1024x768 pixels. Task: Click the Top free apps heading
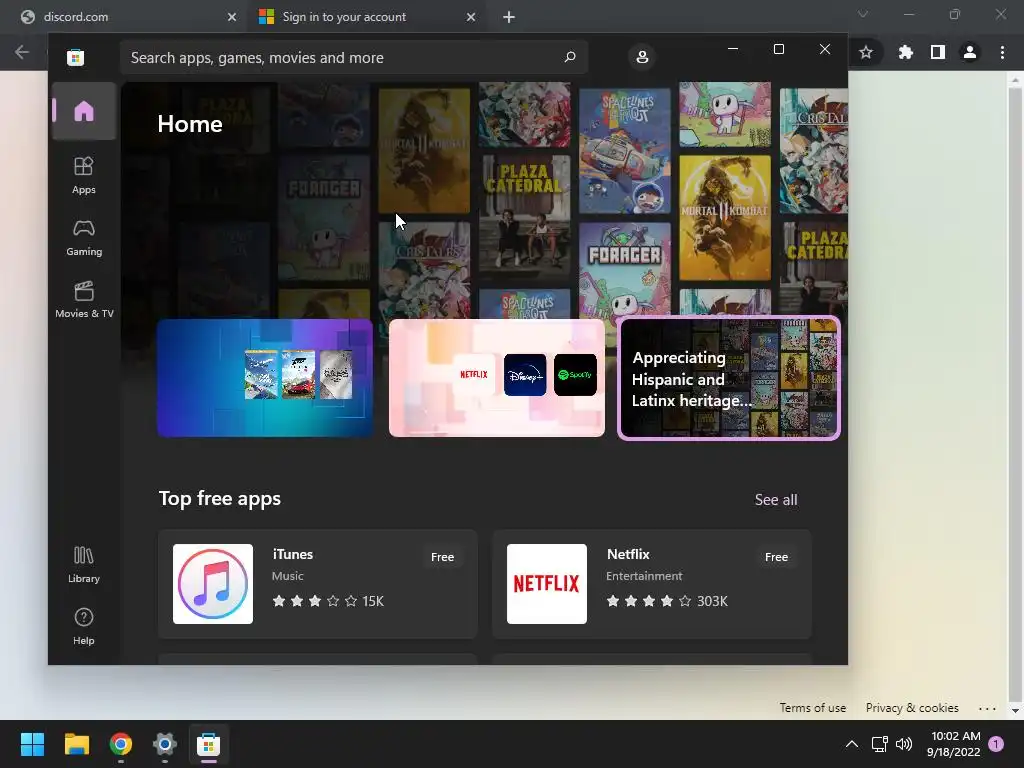(219, 498)
